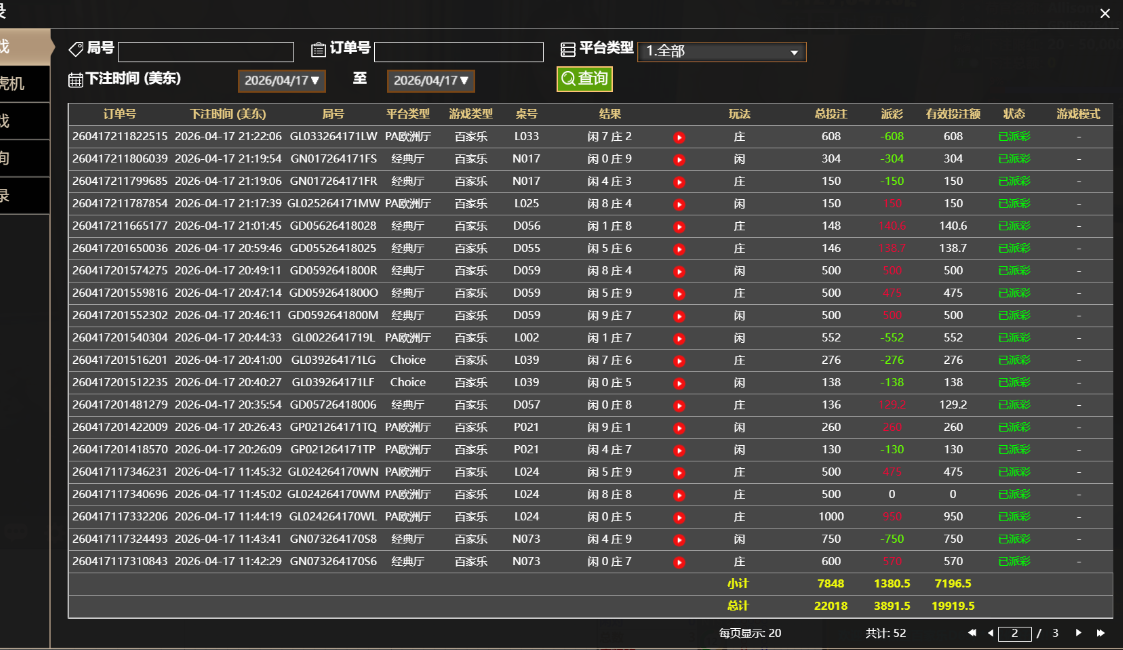The width and height of the screenshot is (1123, 650).
Task: Click replay icon in table D056 row
Action: (679, 226)
